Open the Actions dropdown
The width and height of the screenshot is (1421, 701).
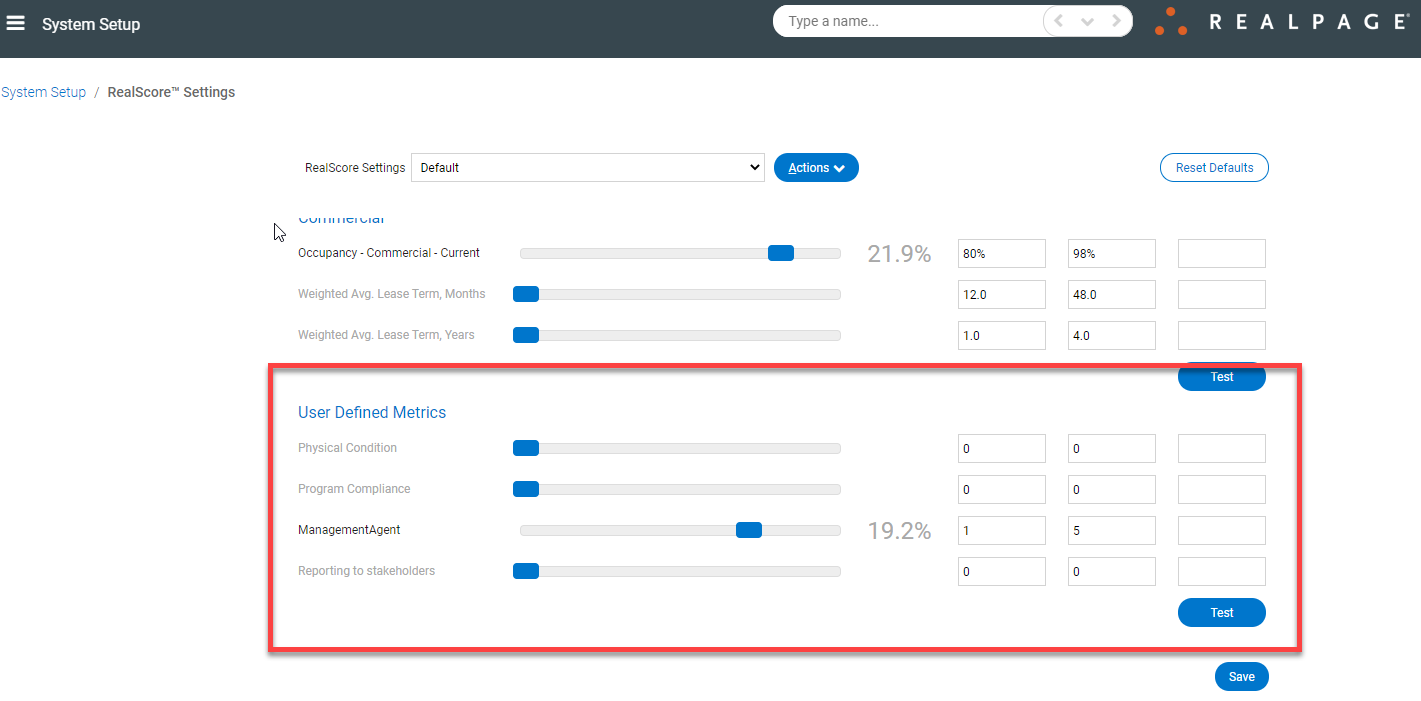(815, 167)
